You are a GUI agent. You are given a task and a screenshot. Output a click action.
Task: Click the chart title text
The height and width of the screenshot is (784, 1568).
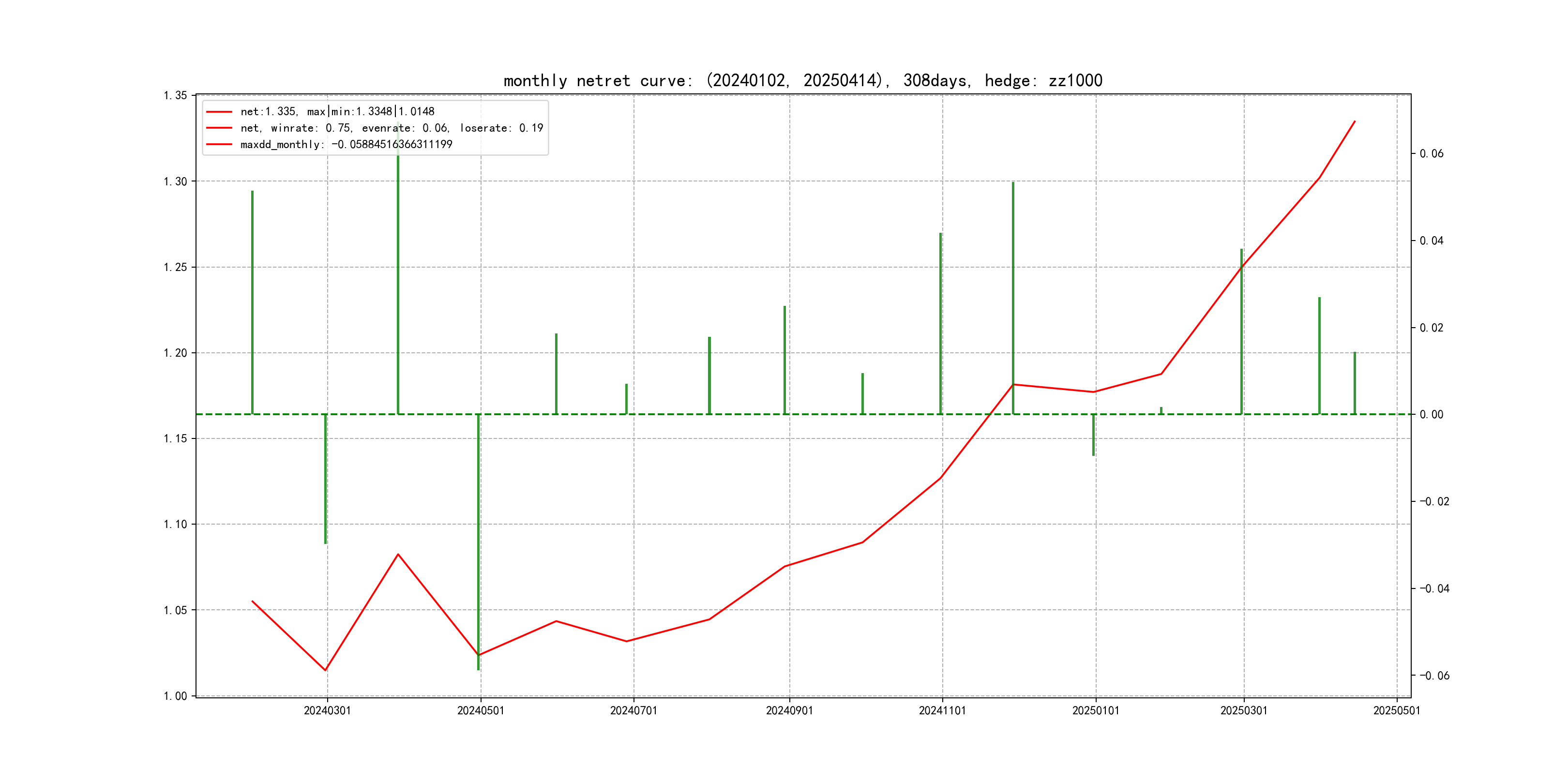[802, 81]
